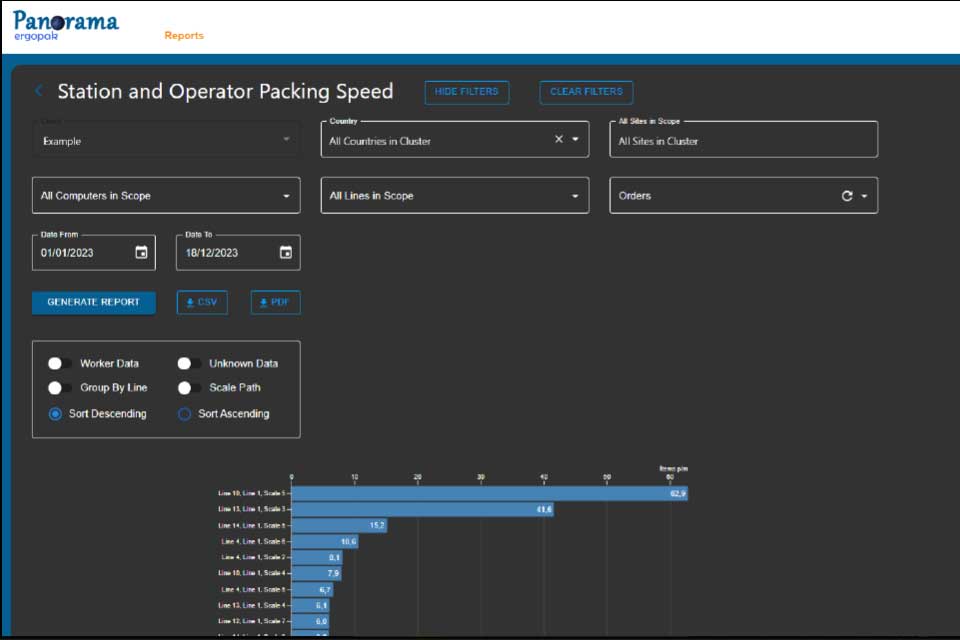Expand the All Computers in Scope dropdown
The width and height of the screenshot is (960, 640).
(166, 195)
